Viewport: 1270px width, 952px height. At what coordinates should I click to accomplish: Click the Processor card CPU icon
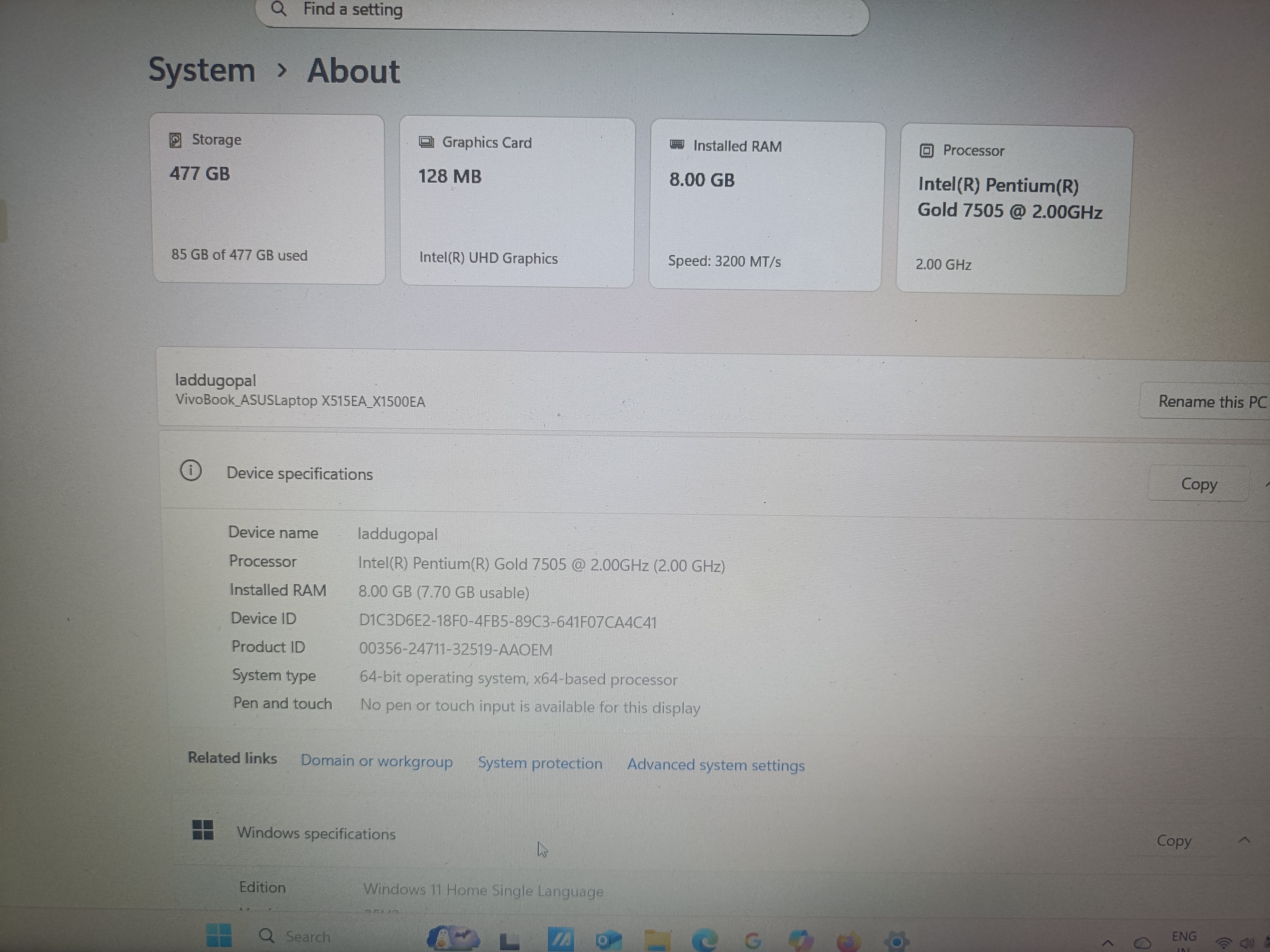(x=926, y=150)
